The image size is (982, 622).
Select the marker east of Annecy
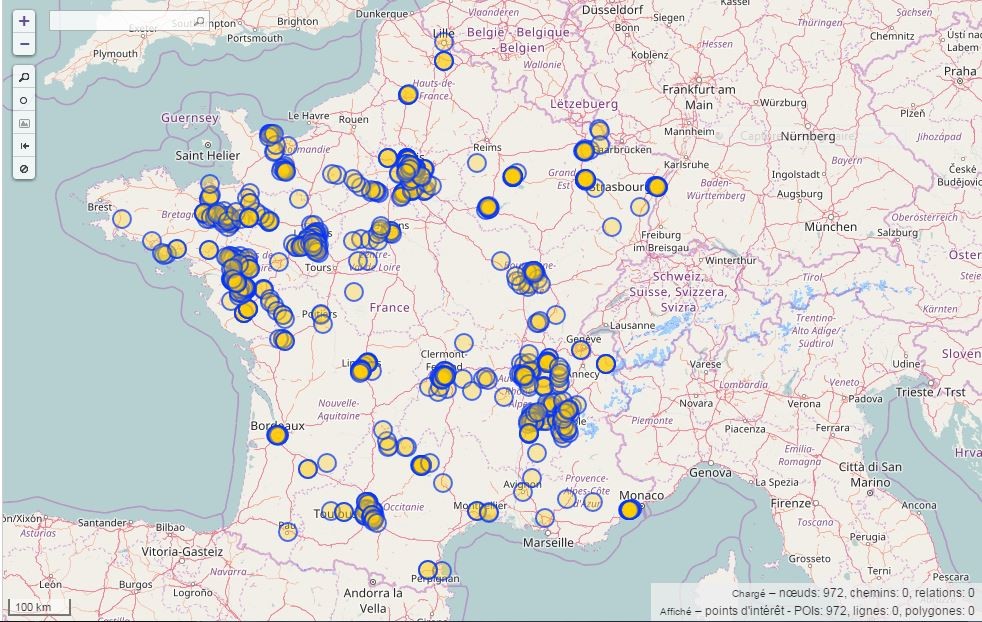click(606, 364)
